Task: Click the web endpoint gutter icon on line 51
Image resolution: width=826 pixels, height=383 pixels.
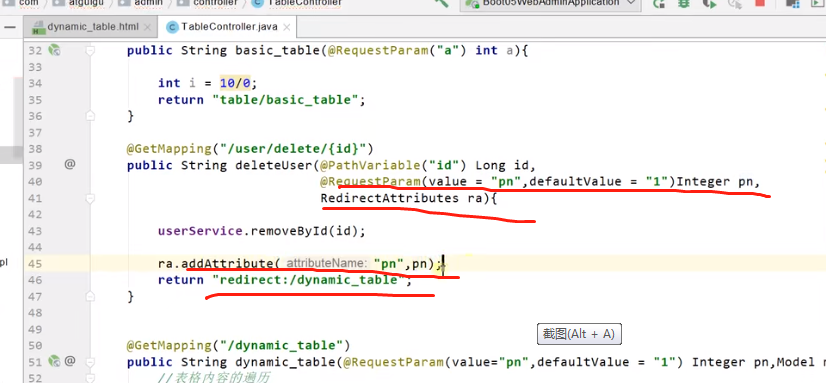Action: (54, 361)
